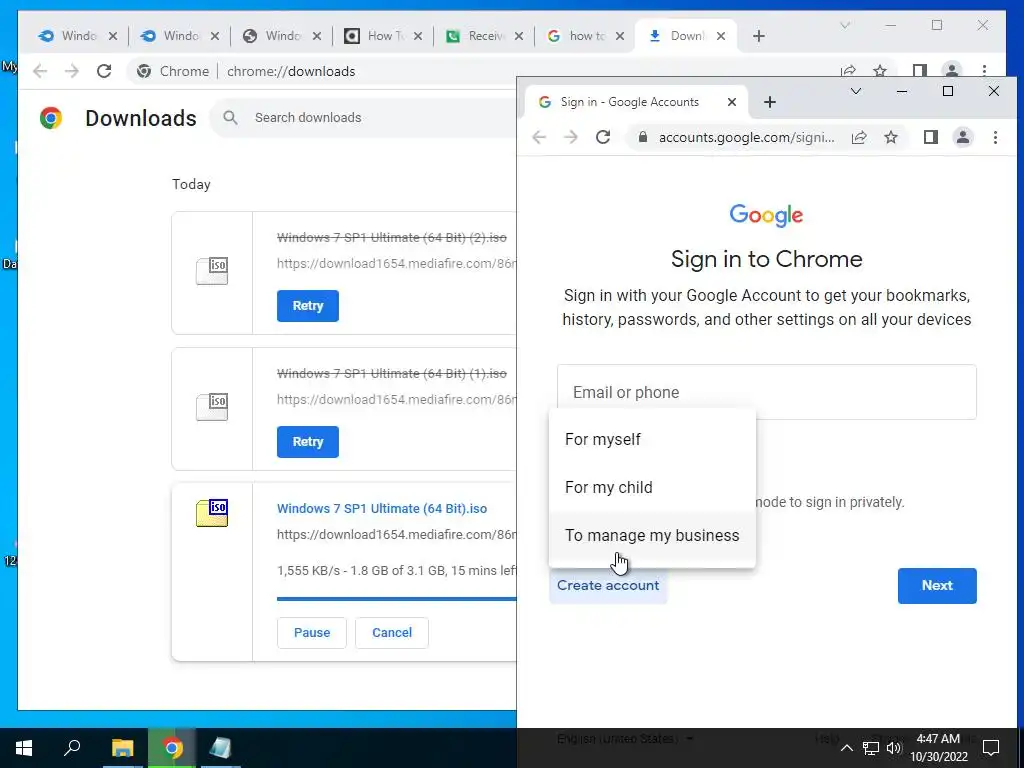The image size is (1024, 768).
Task: Click the Email or phone field
Action: coord(767,392)
